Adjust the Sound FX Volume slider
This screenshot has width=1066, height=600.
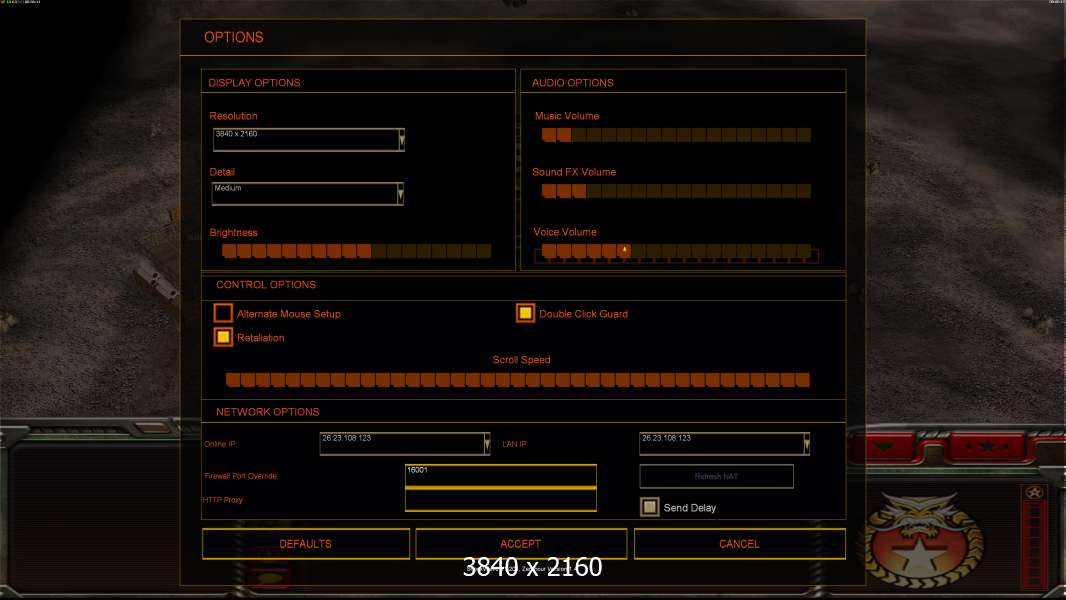pos(676,191)
